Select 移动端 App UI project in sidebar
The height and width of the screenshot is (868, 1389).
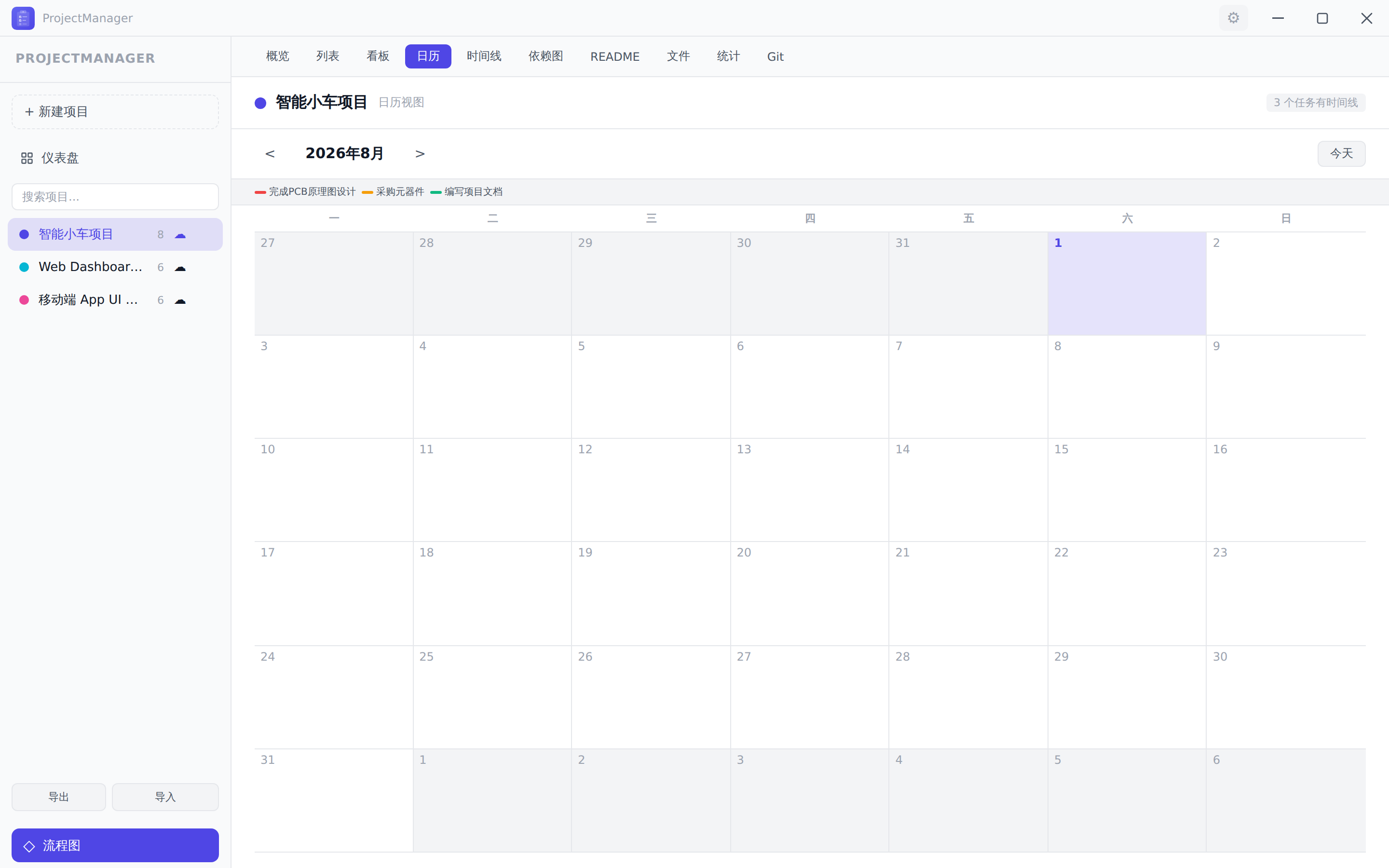pos(115,299)
